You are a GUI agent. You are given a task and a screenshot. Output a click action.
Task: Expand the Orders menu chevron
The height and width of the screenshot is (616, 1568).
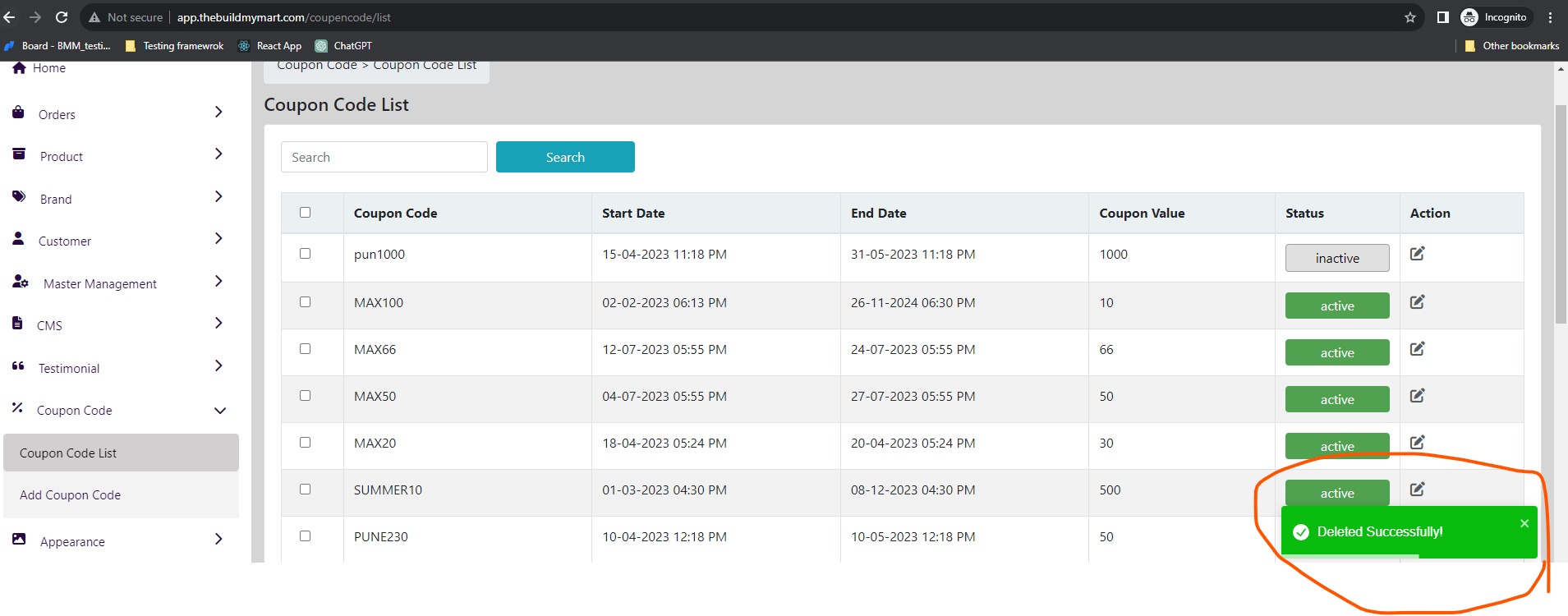pyautogui.click(x=218, y=112)
